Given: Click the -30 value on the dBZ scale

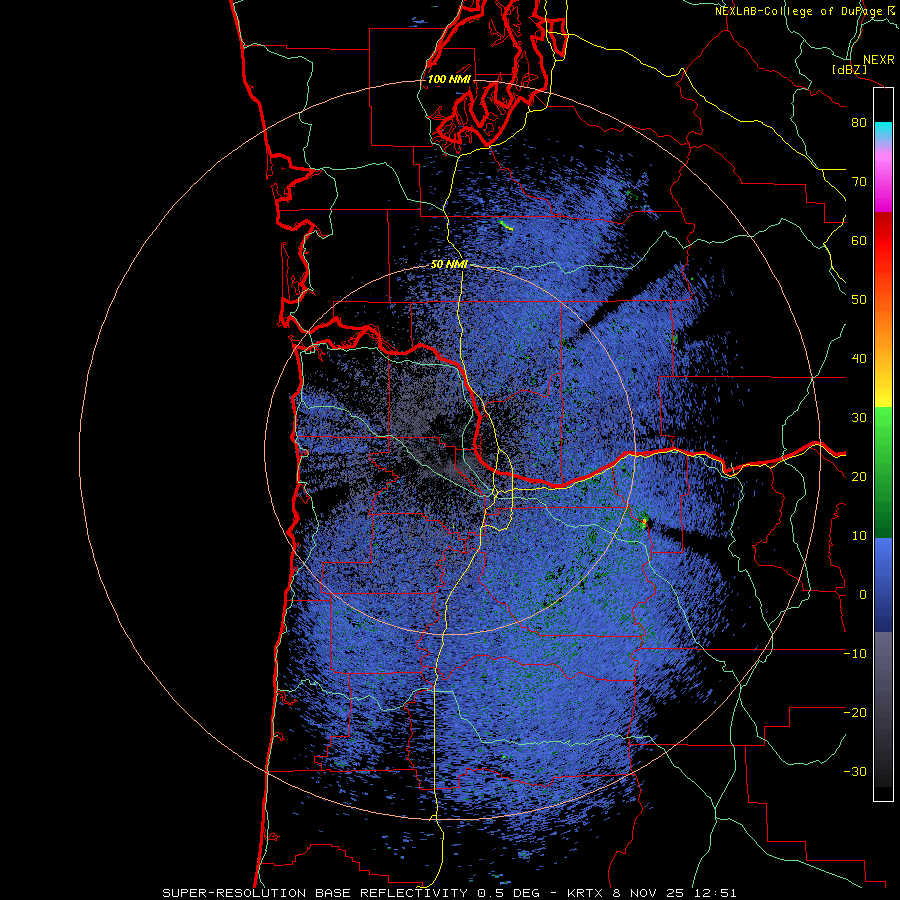Looking at the screenshot, I should coord(855,771).
